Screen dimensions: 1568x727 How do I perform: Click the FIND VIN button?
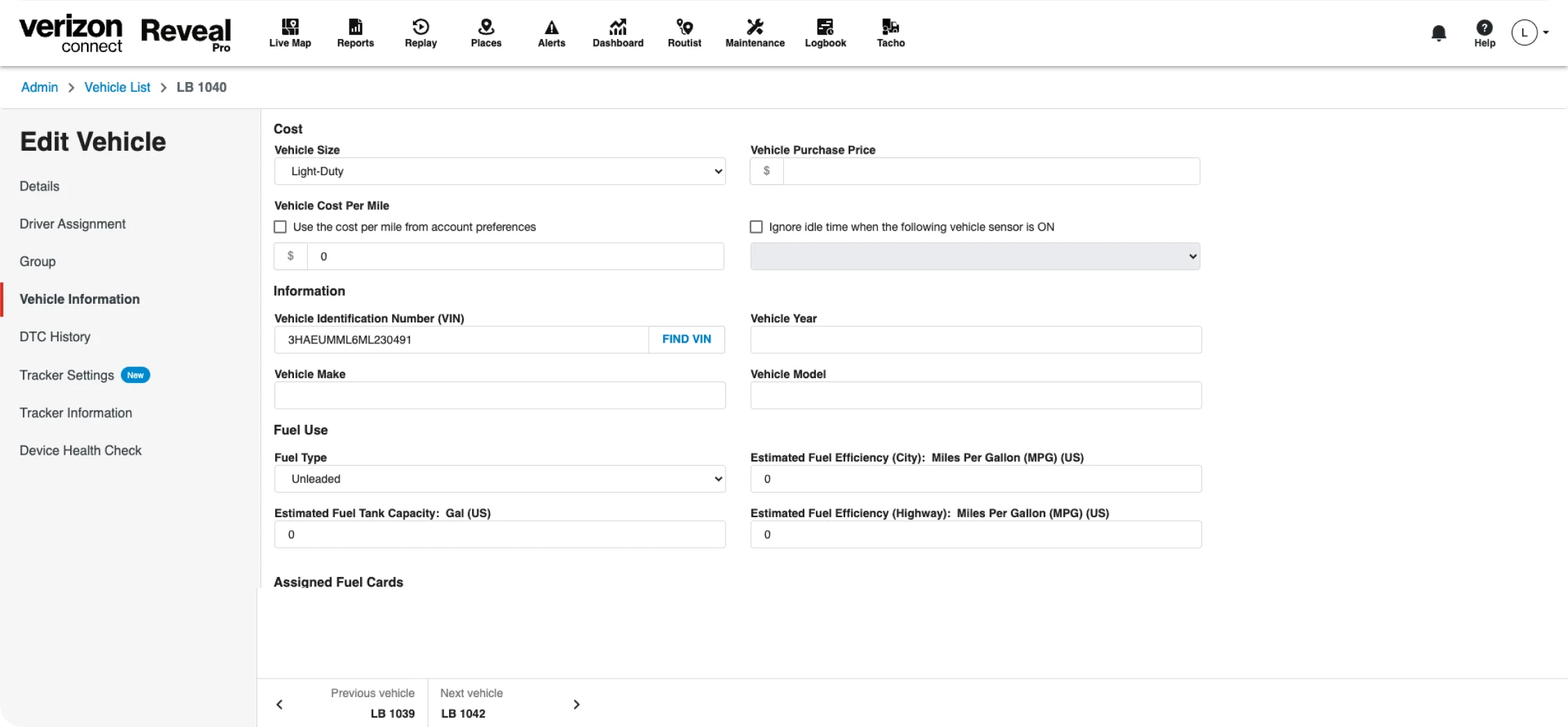pos(687,339)
